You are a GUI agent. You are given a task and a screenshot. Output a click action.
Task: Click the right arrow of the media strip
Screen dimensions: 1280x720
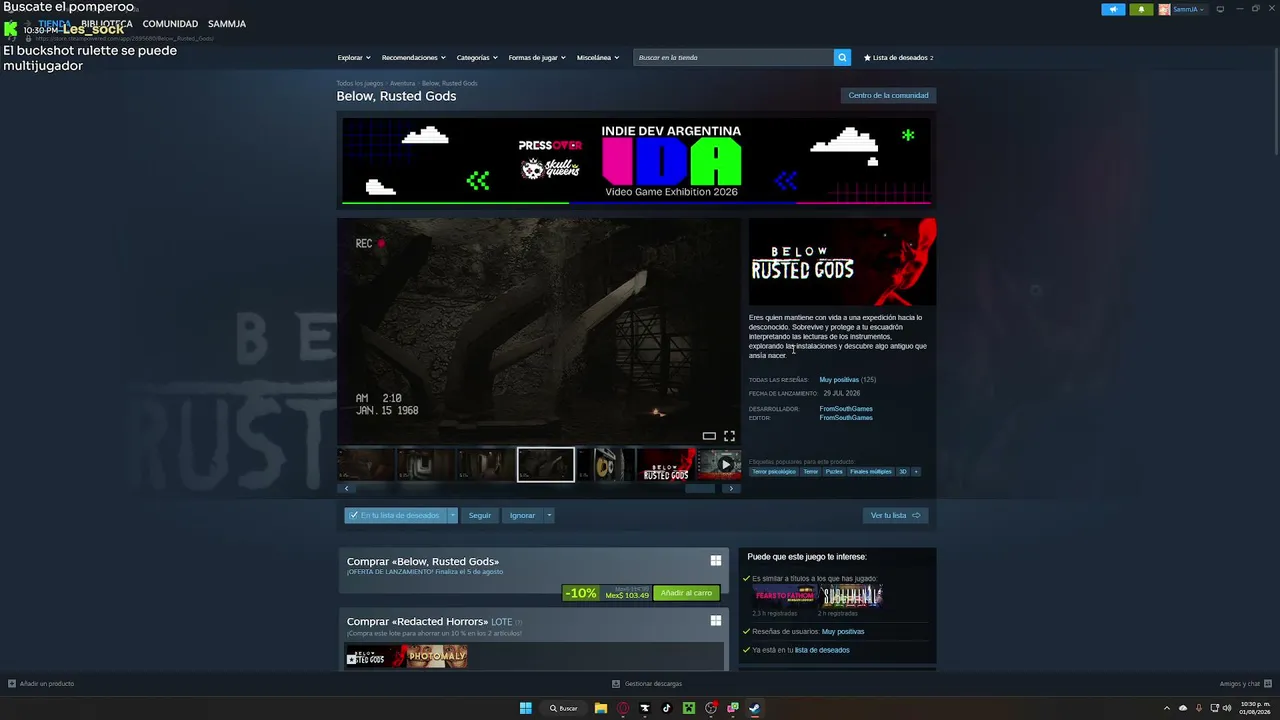(732, 489)
